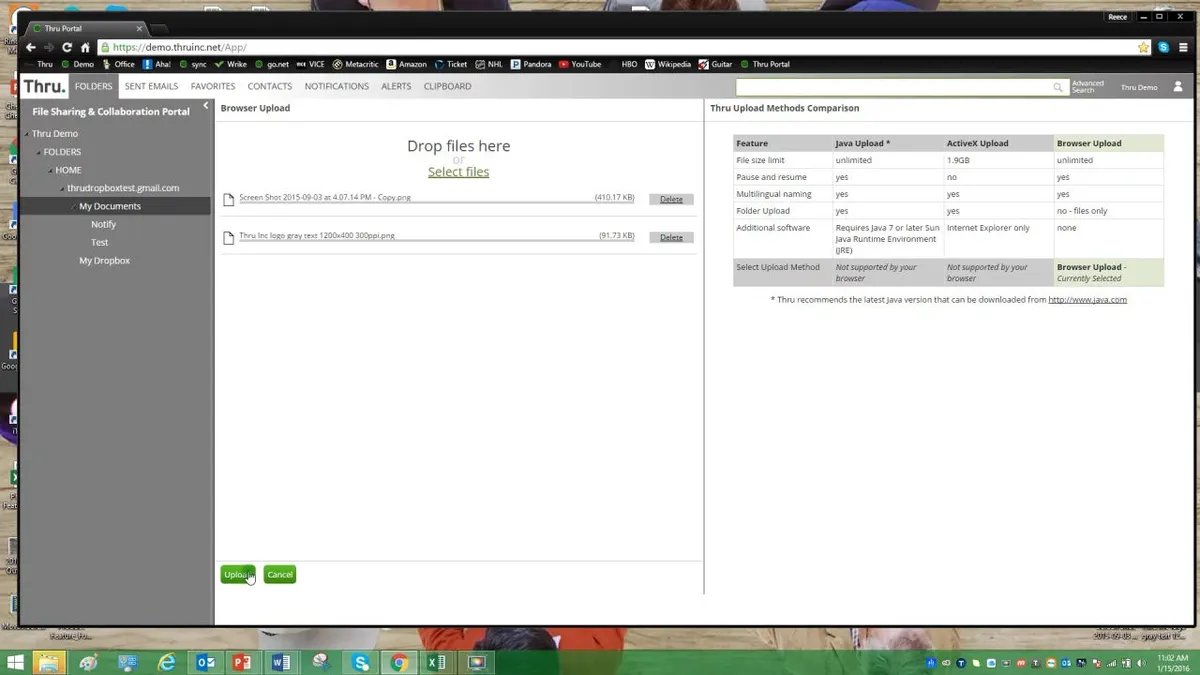
Task: View the ALERTS tab
Action: tap(396, 86)
